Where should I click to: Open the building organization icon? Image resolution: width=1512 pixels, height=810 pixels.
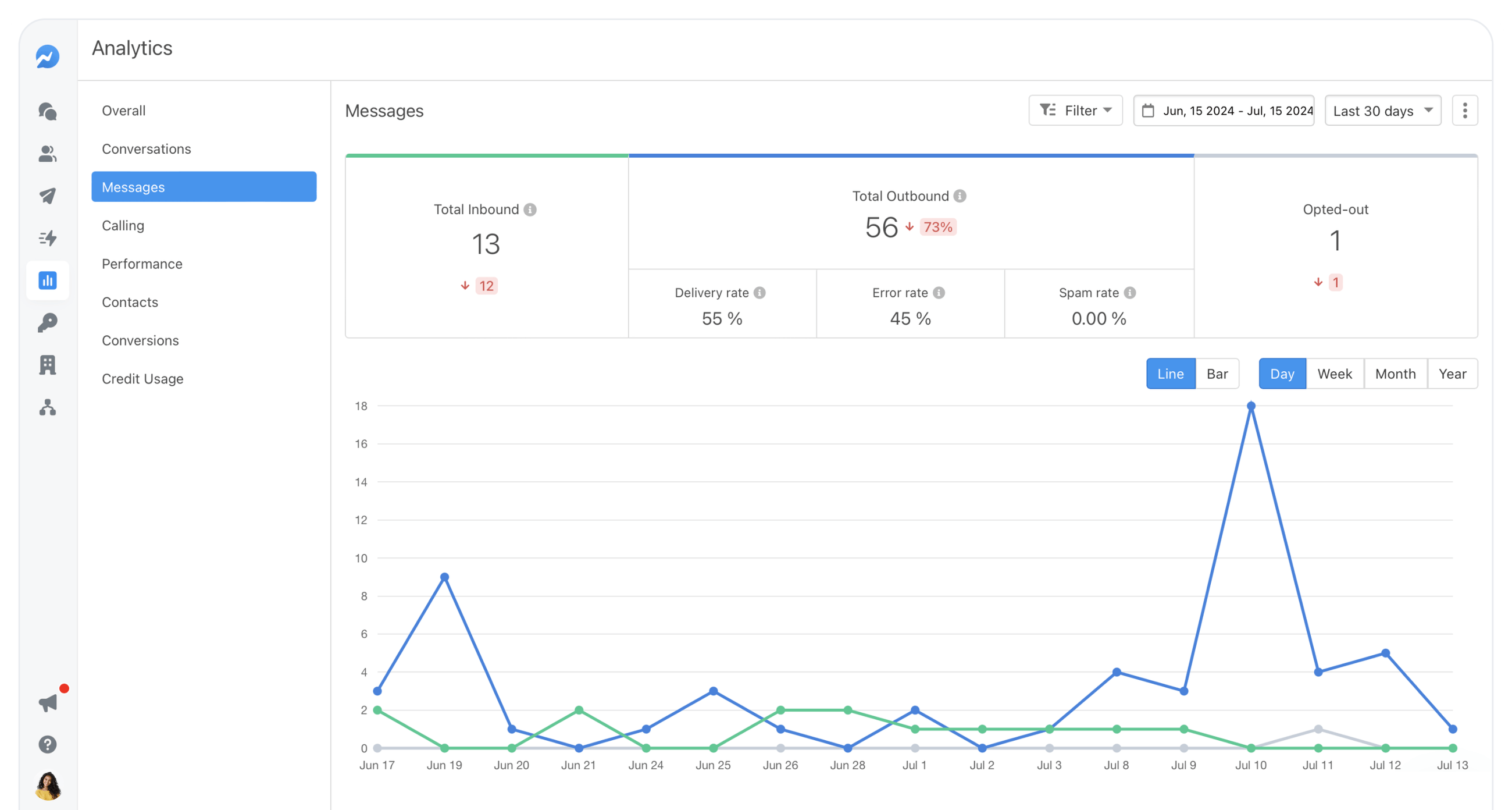coord(48,365)
